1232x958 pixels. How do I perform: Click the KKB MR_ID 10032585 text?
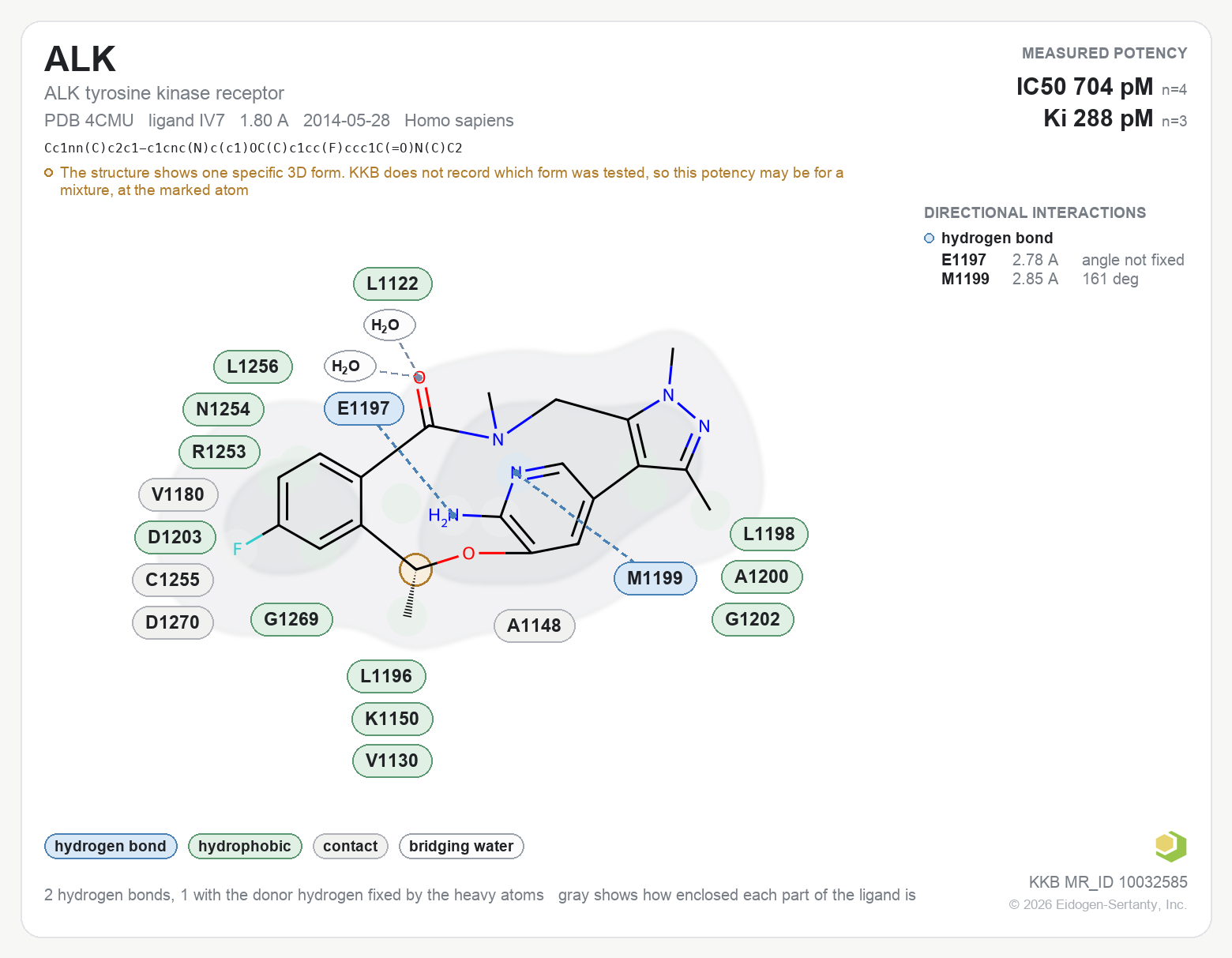point(1108,882)
